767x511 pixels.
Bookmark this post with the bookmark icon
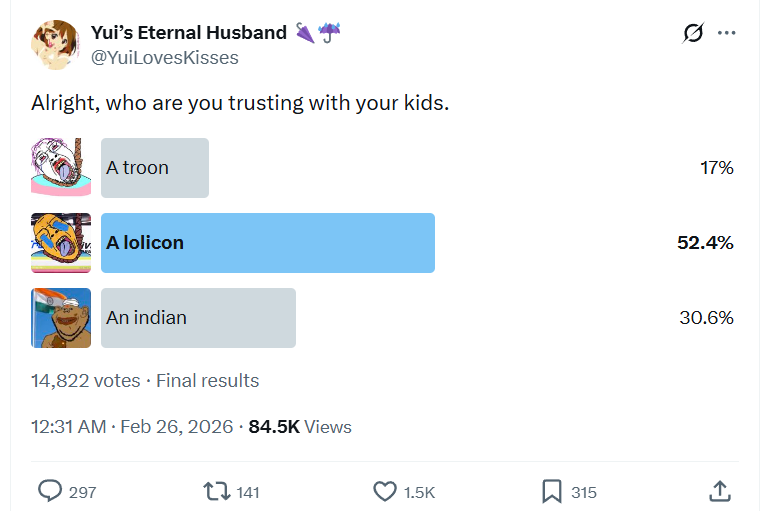coord(551,491)
